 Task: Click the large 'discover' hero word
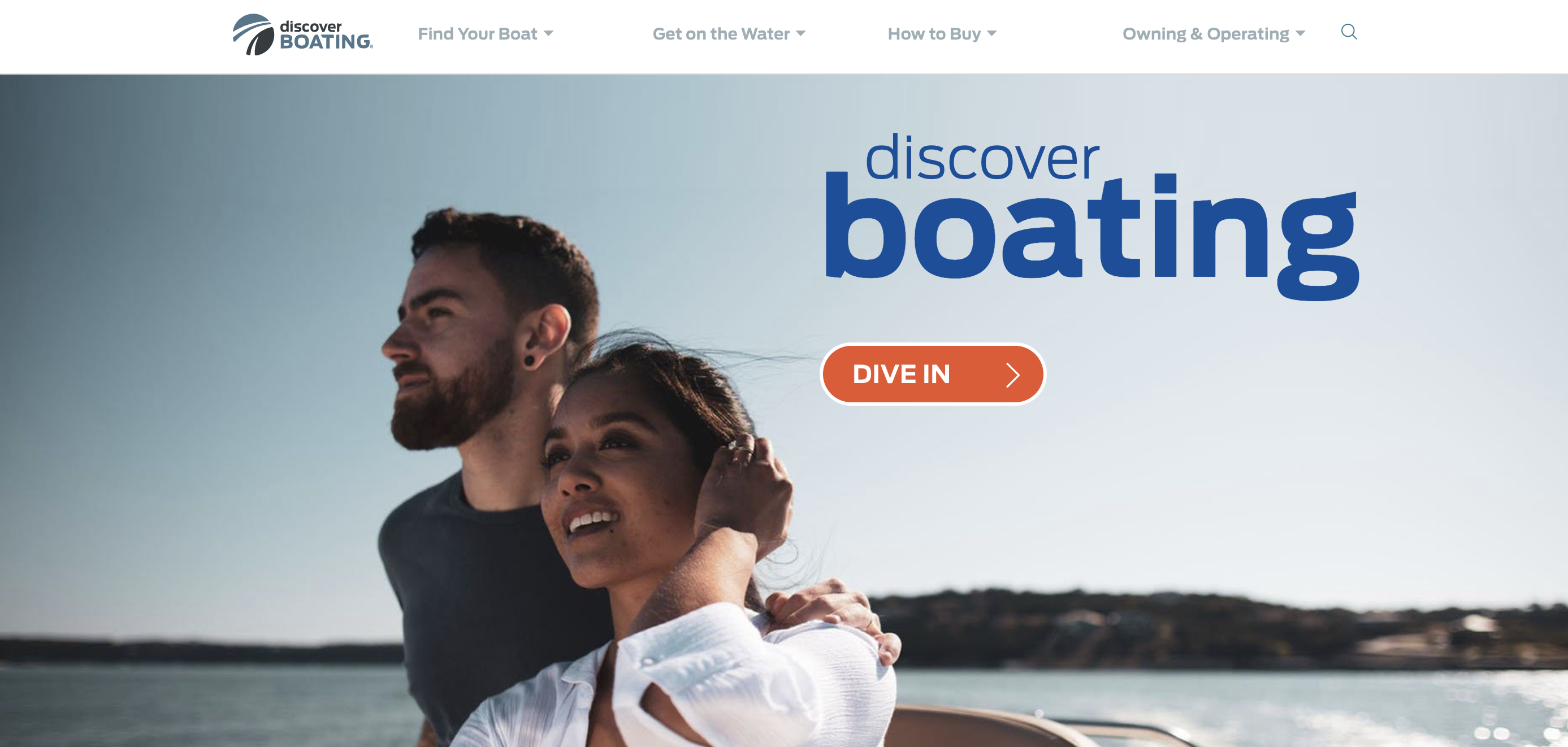pos(981,157)
